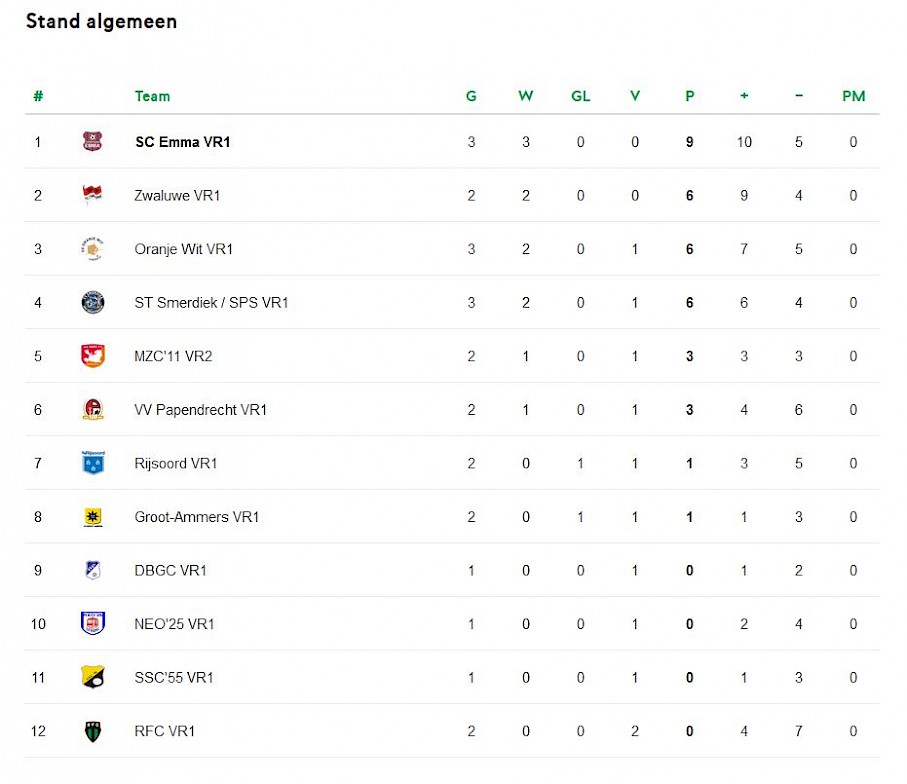This screenshot has width=907, height=784.
Task: Click the VV Papendrecht VR1 club logo
Action: tap(92, 409)
